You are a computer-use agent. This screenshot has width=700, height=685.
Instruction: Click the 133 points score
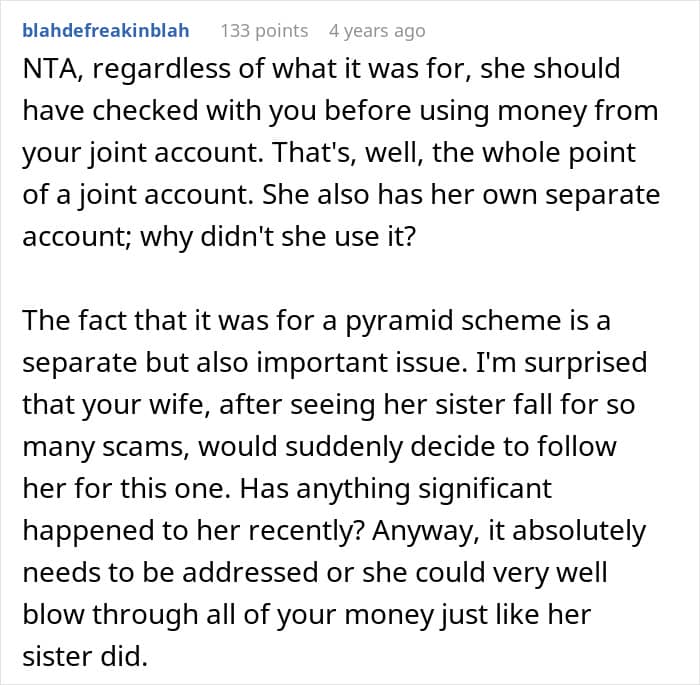(264, 31)
